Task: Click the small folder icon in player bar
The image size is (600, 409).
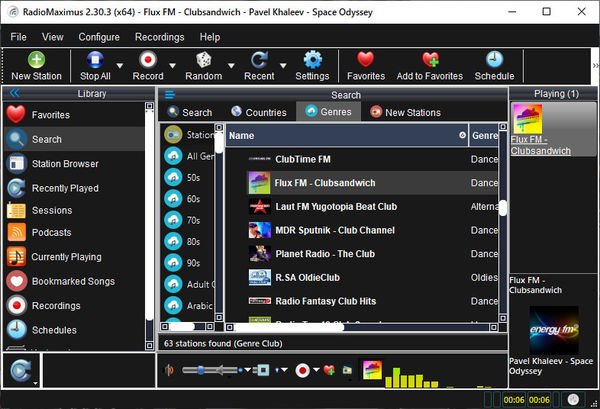Action: tap(347, 370)
